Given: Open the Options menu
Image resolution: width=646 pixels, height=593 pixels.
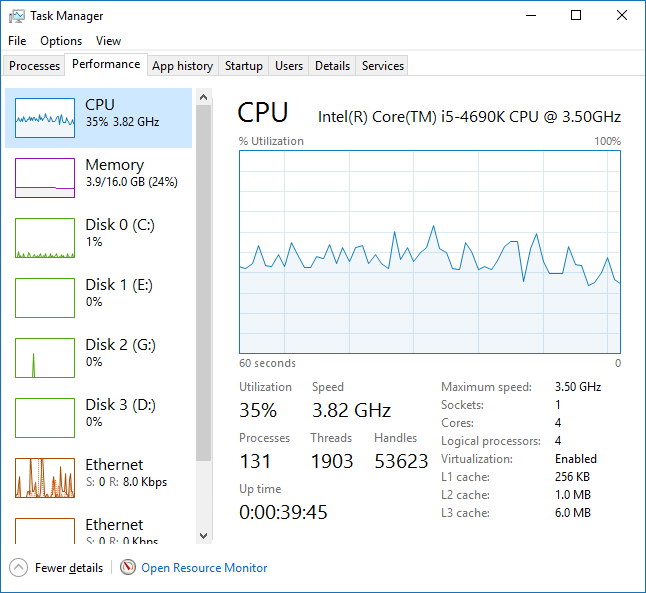Looking at the screenshot, I should pyautogui.click(x=61, y=41).
